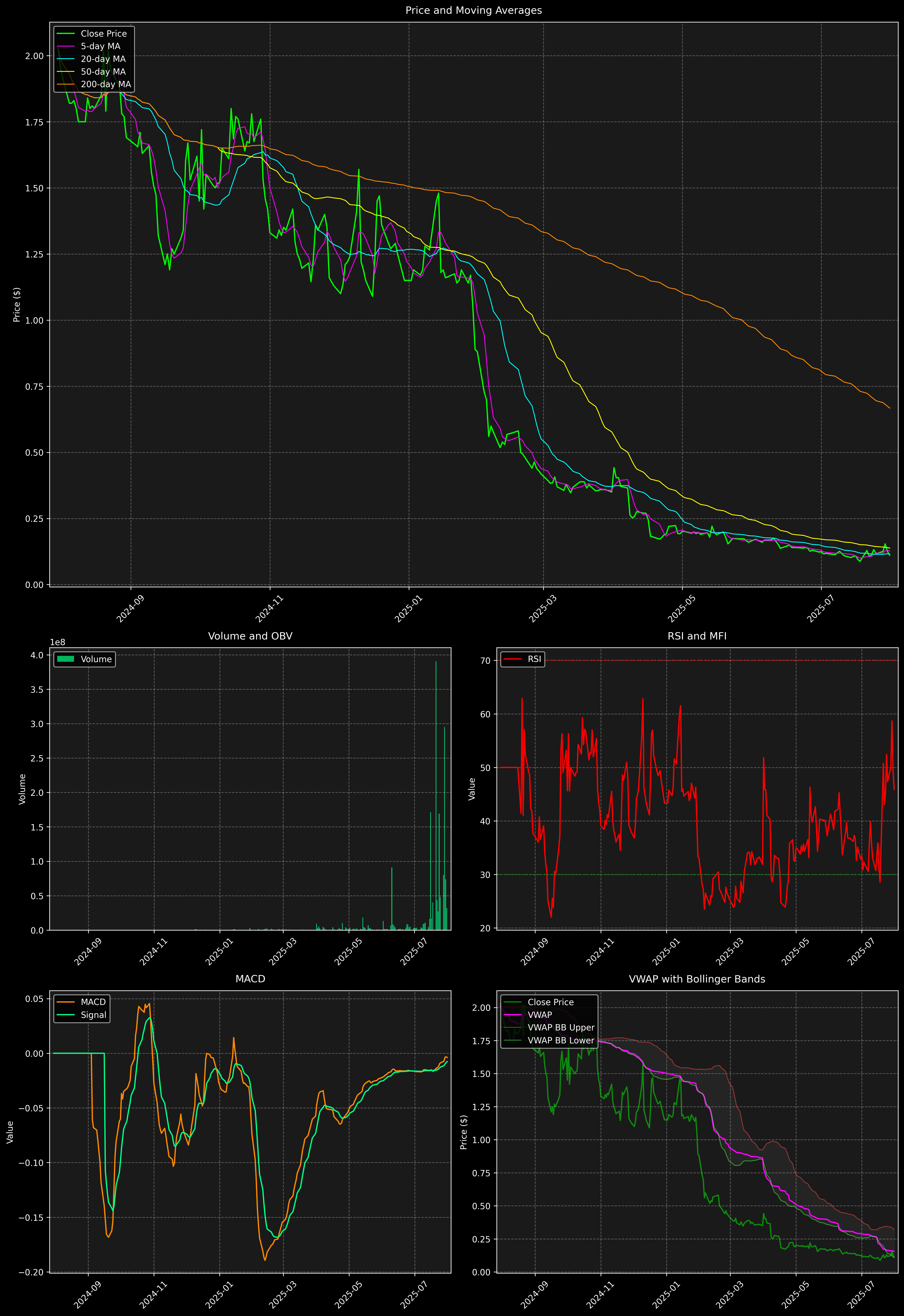
Task: Select the "5-day MA" legend entry
Action: tap(89, 47)
